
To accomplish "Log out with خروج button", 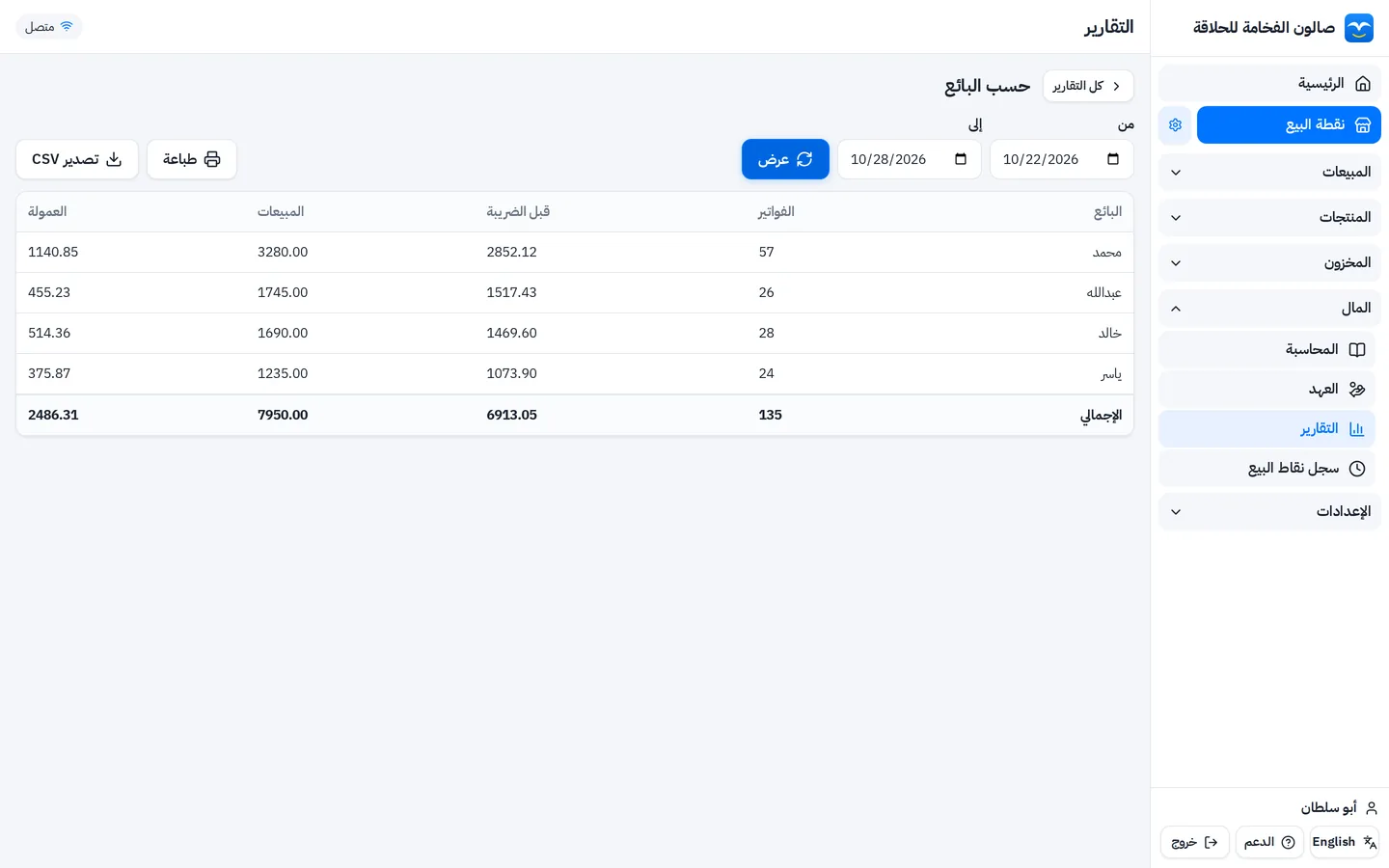I will [1195, 842].
